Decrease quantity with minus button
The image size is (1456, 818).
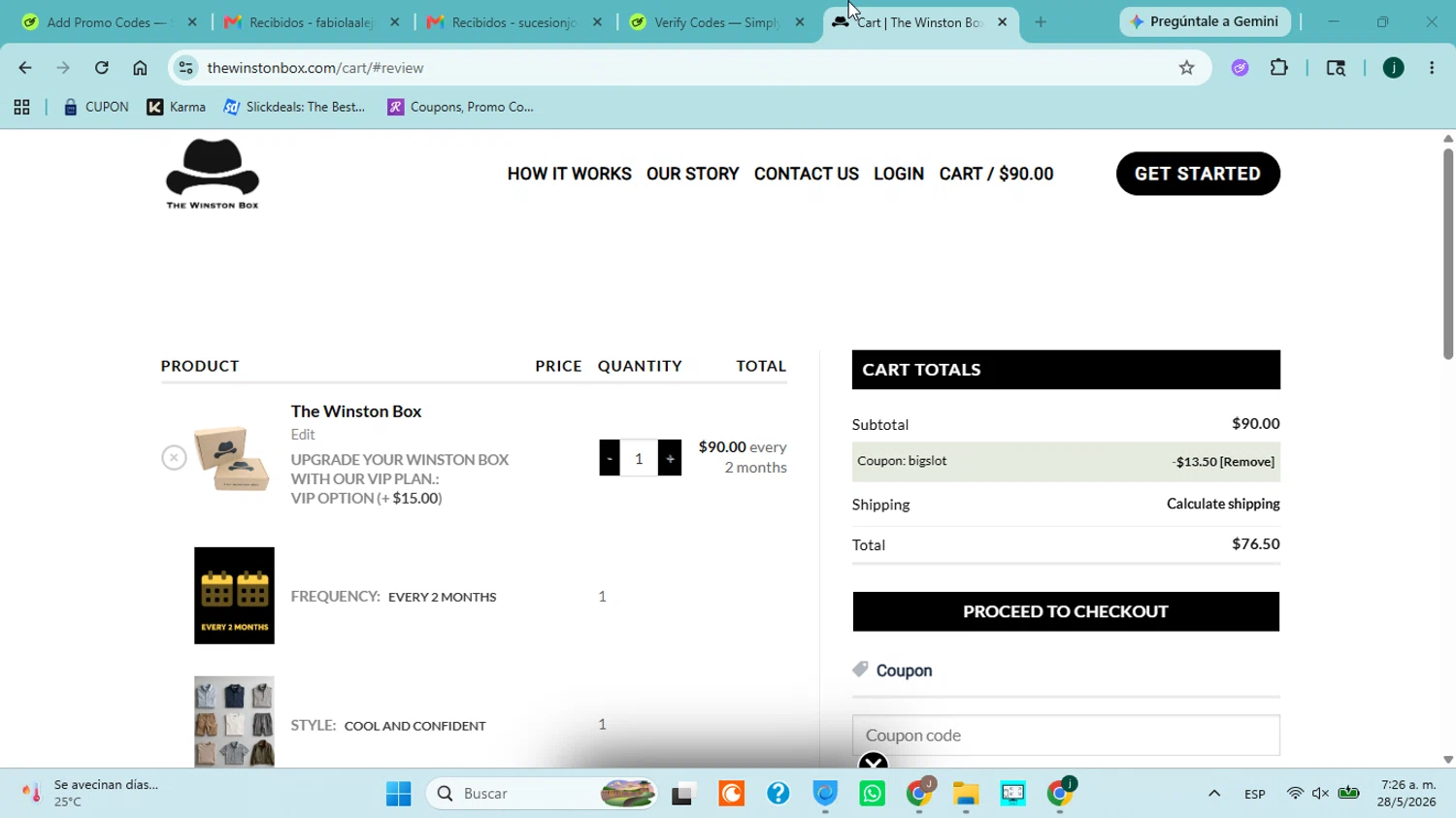pos(610,458)
